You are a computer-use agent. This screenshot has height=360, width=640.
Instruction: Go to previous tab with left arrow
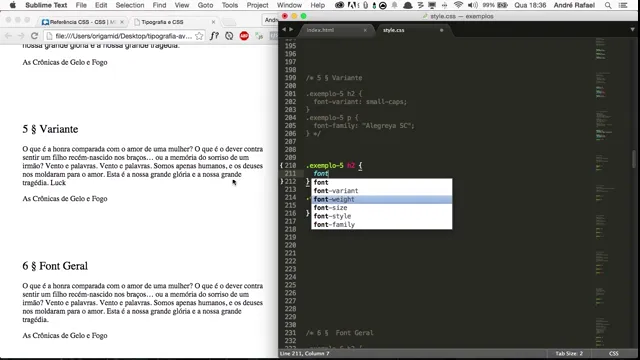[x=284, y=29]
